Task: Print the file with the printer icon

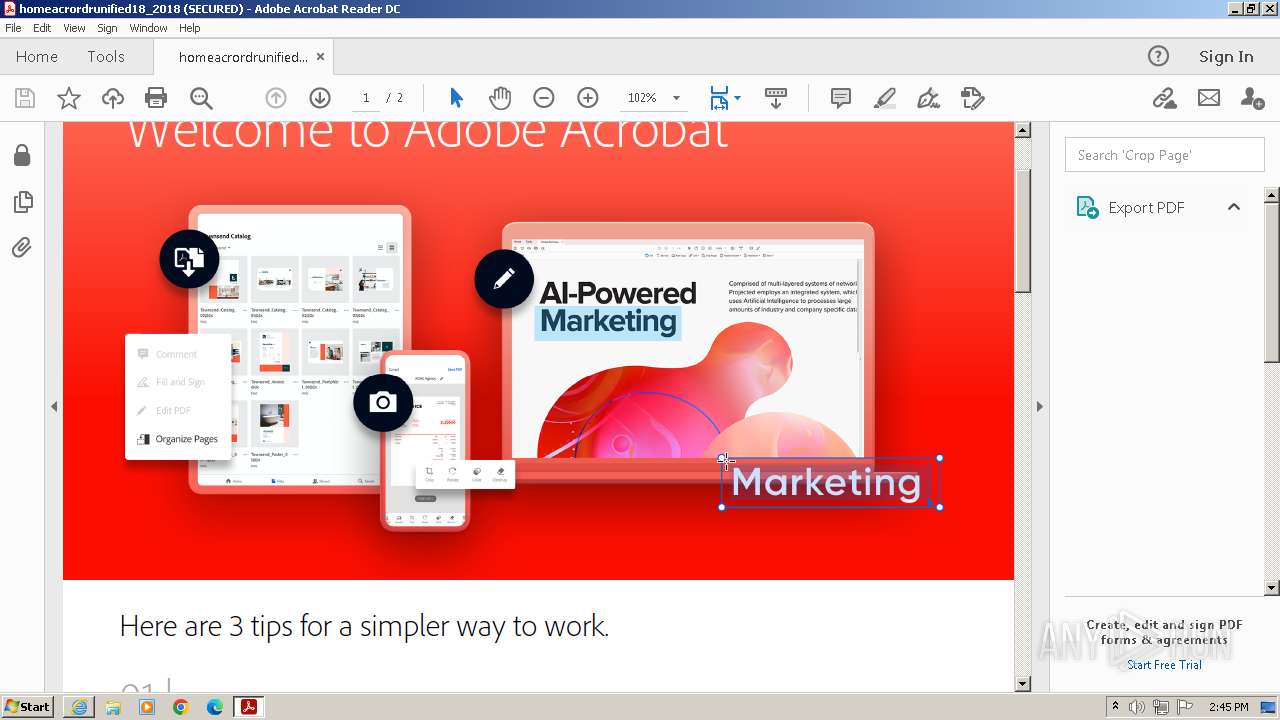Action: pyautogui.click(x=156, y=98)
